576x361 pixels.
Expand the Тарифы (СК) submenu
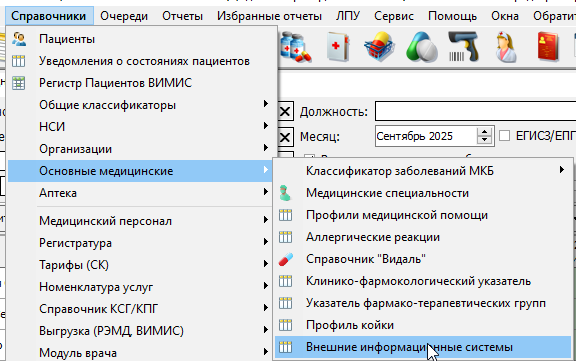click(x=141, y=265)
